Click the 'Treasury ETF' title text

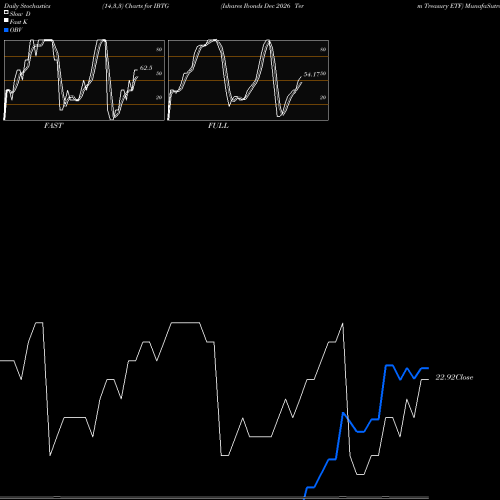[x=444, y=6]
